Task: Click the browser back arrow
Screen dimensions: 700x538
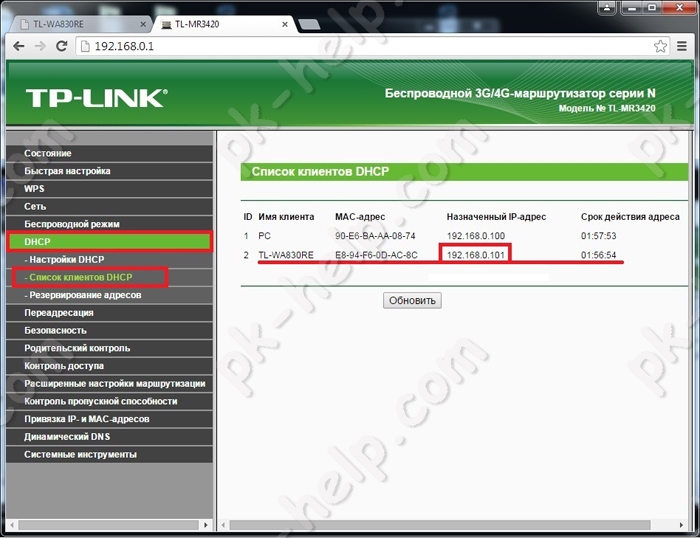Action: point(19,46)
